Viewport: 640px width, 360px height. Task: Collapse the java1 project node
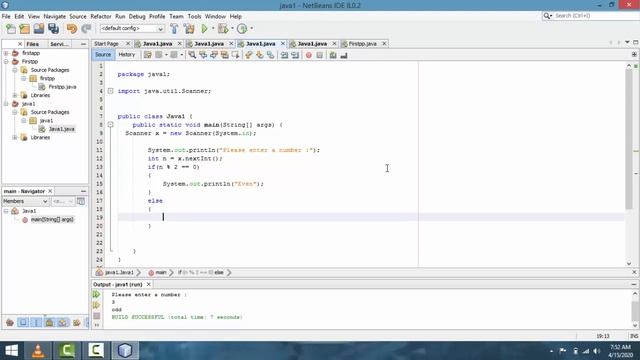pyautogui.click(x=6, y=104)
